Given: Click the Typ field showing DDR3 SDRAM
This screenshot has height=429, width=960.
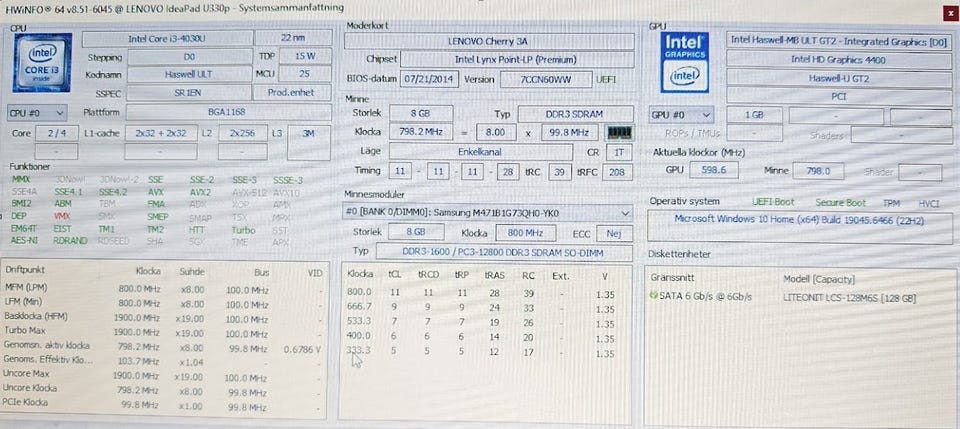Looking at the screenshot, I should [x=576, y=114].
